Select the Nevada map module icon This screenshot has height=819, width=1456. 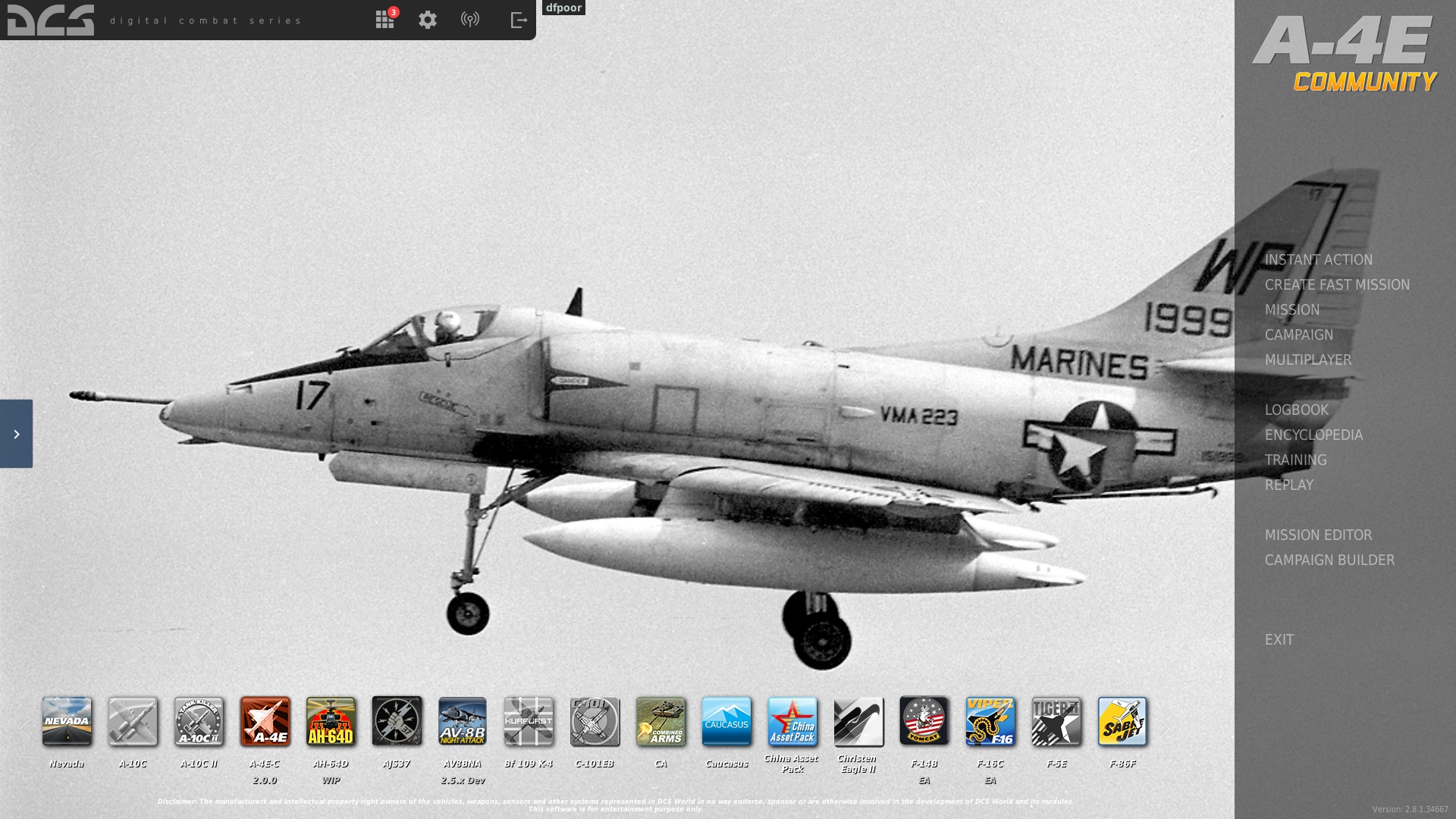pos(67,721)
